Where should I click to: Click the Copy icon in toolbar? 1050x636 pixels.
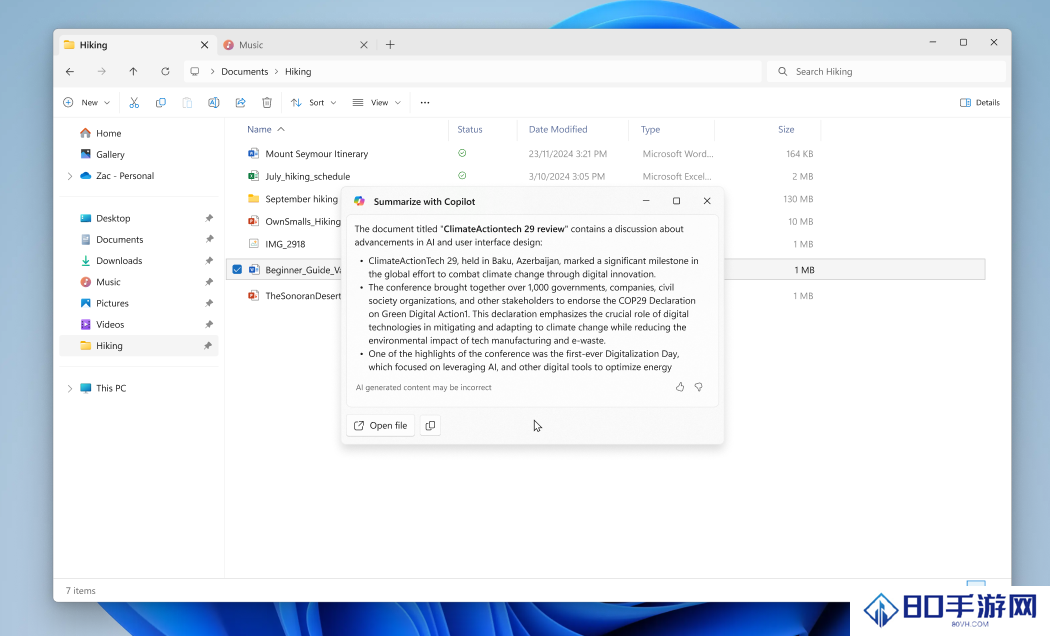(x=161, y=102)
